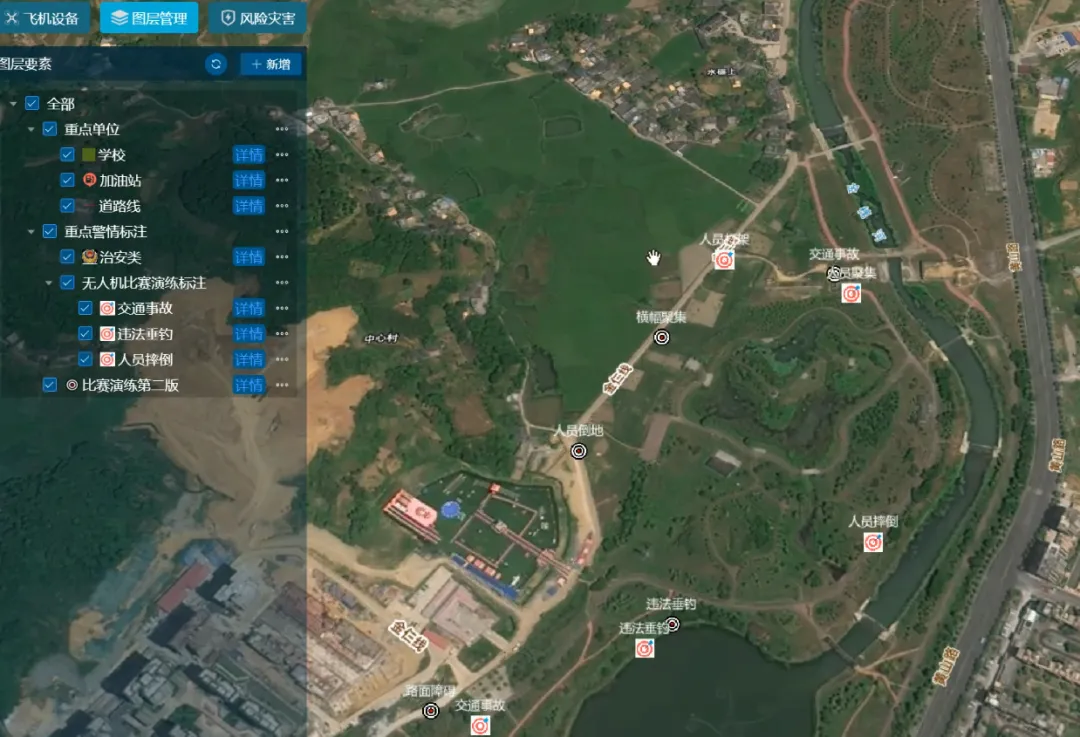Toggle the 交通事故 layer checkbox
Viewport: 1080px width, 737px height.
pos(85,308)
